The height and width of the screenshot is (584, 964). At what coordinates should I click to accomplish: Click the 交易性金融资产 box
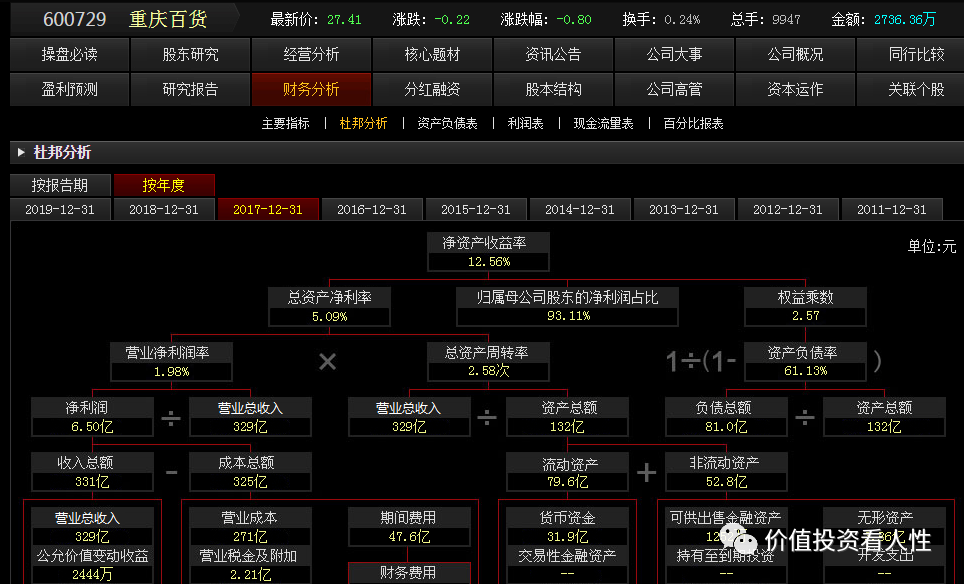567,565
